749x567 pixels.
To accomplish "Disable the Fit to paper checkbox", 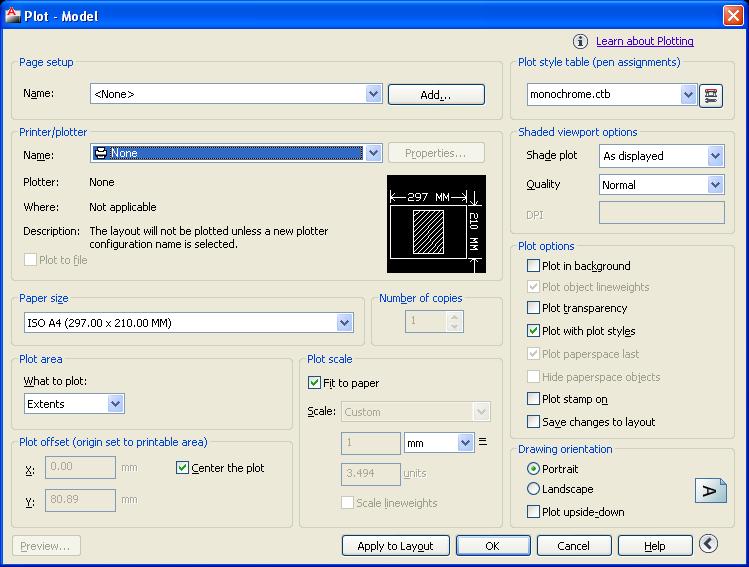I will coord(315,383).
